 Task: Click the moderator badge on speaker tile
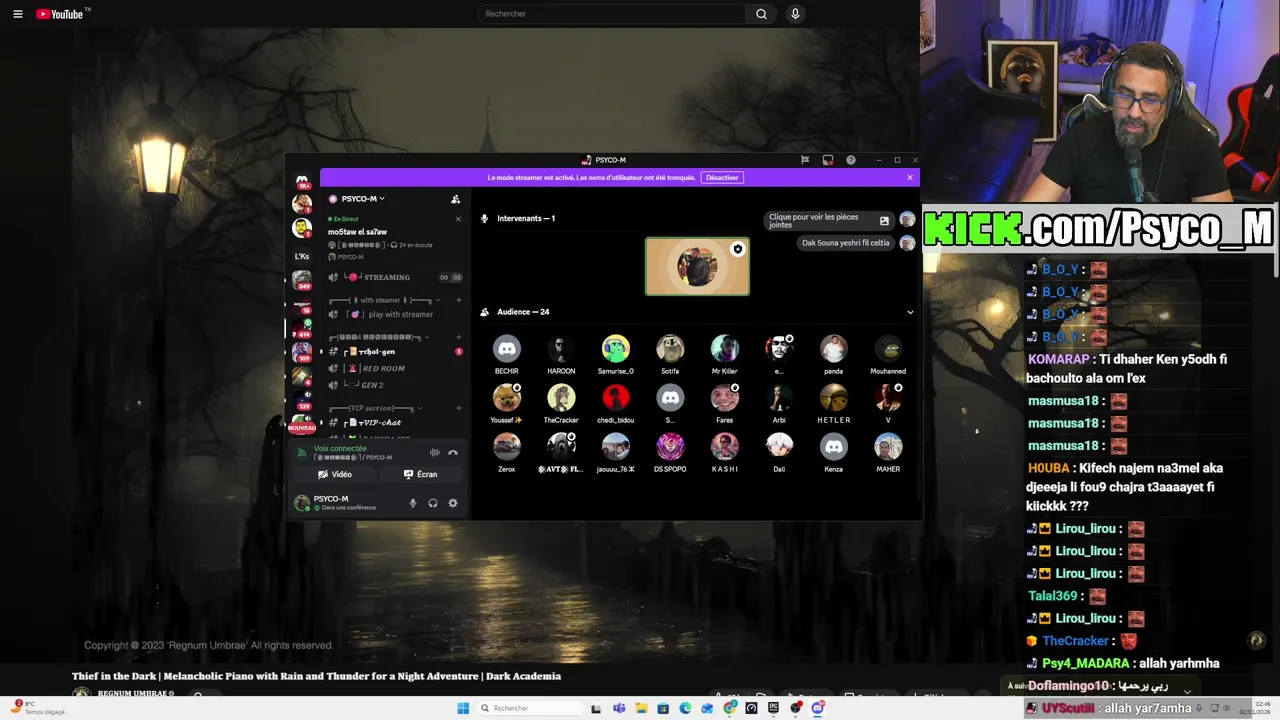[x=738, y=249]
